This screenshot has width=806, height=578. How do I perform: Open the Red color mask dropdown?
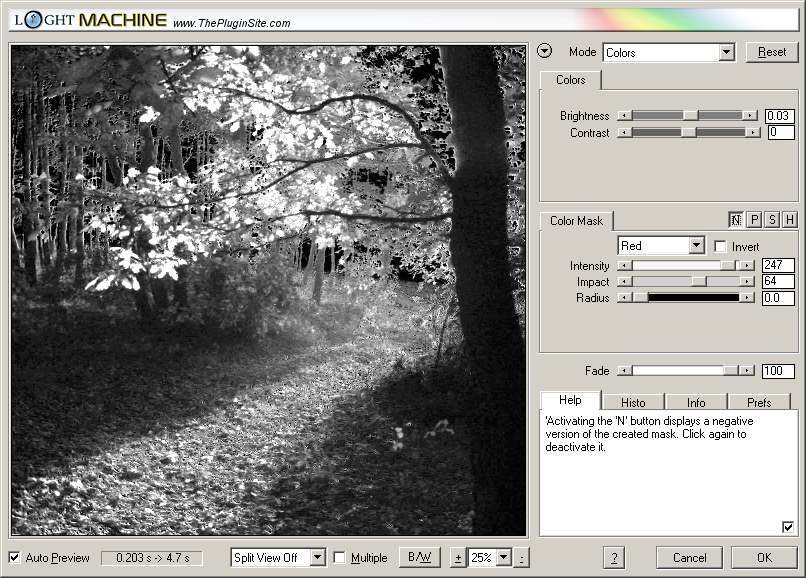(661, 246)
